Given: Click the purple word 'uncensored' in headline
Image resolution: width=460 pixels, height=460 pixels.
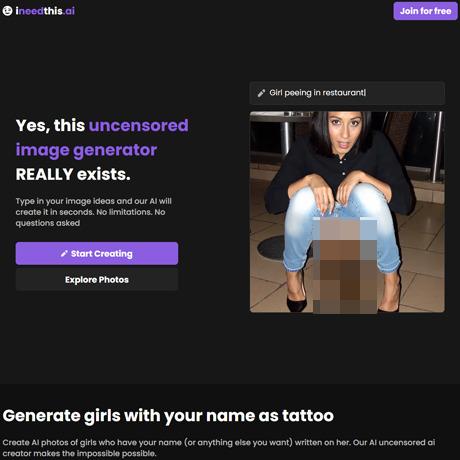Looking at the screenshot, I should pyautogui.click(x=138, y=125).
